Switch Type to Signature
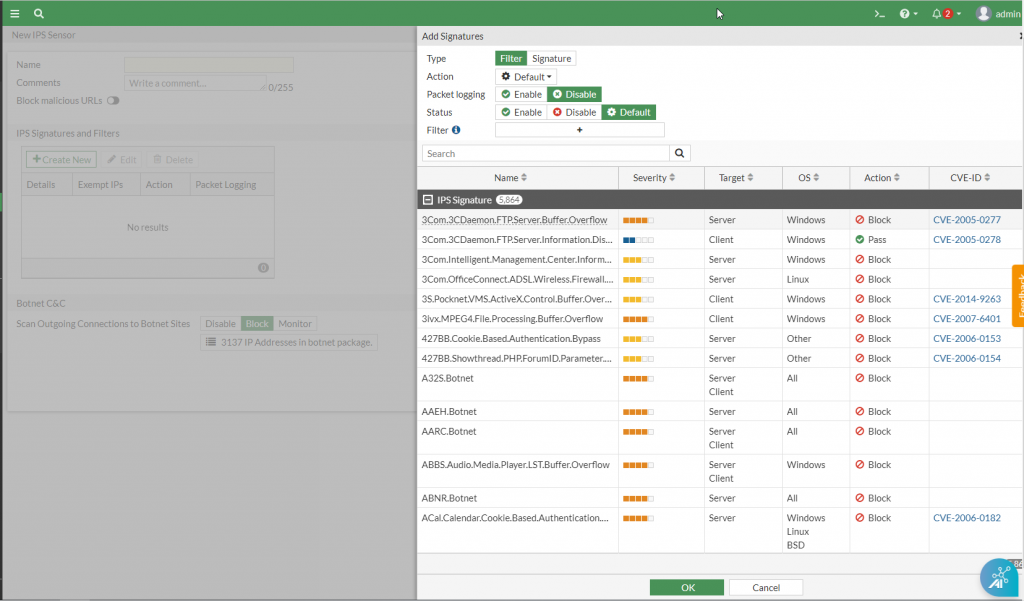Viewport: 1024px width, 601px height. (551, 58)
